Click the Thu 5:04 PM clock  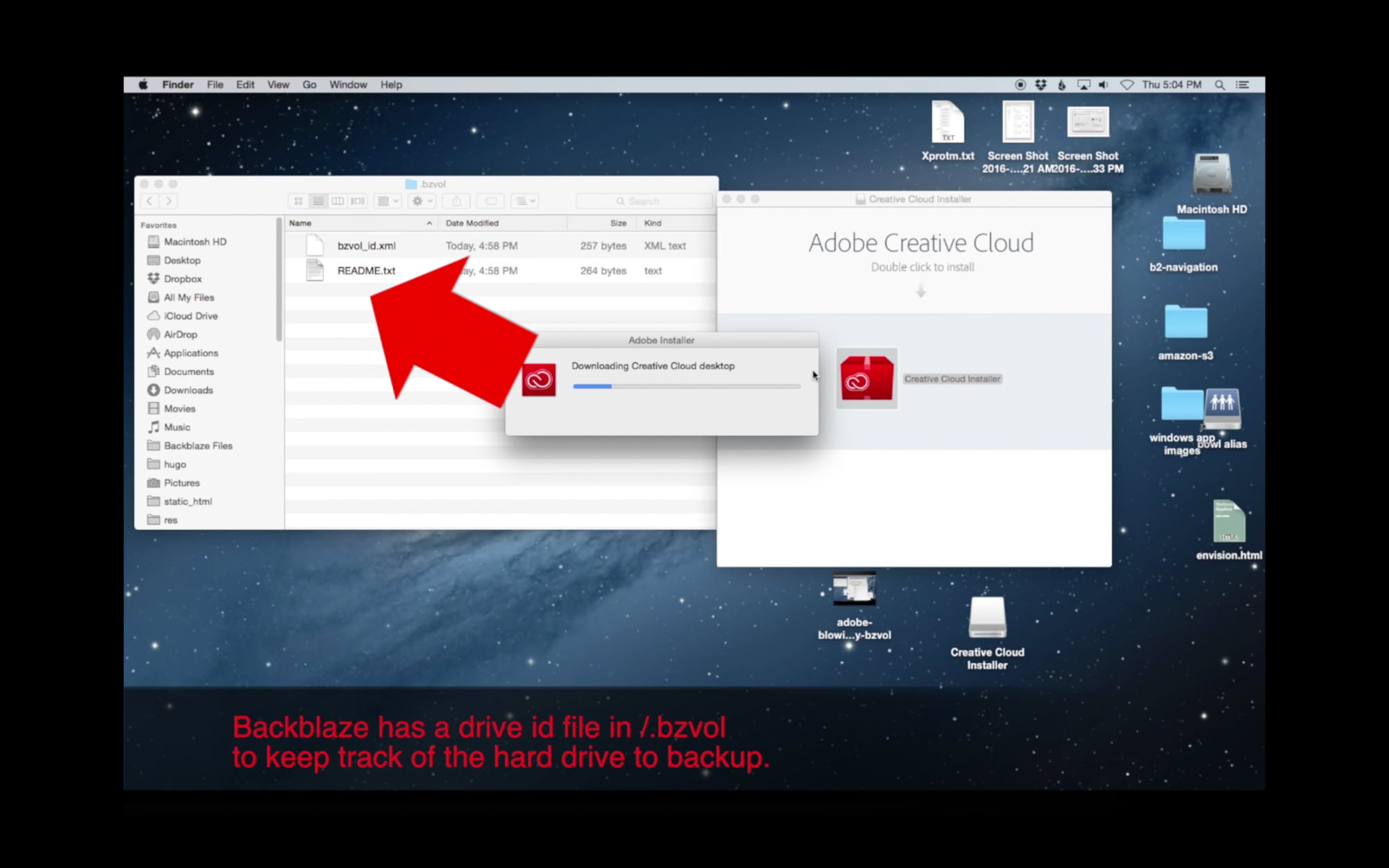pyautogui.click(x=1172, y=85)
